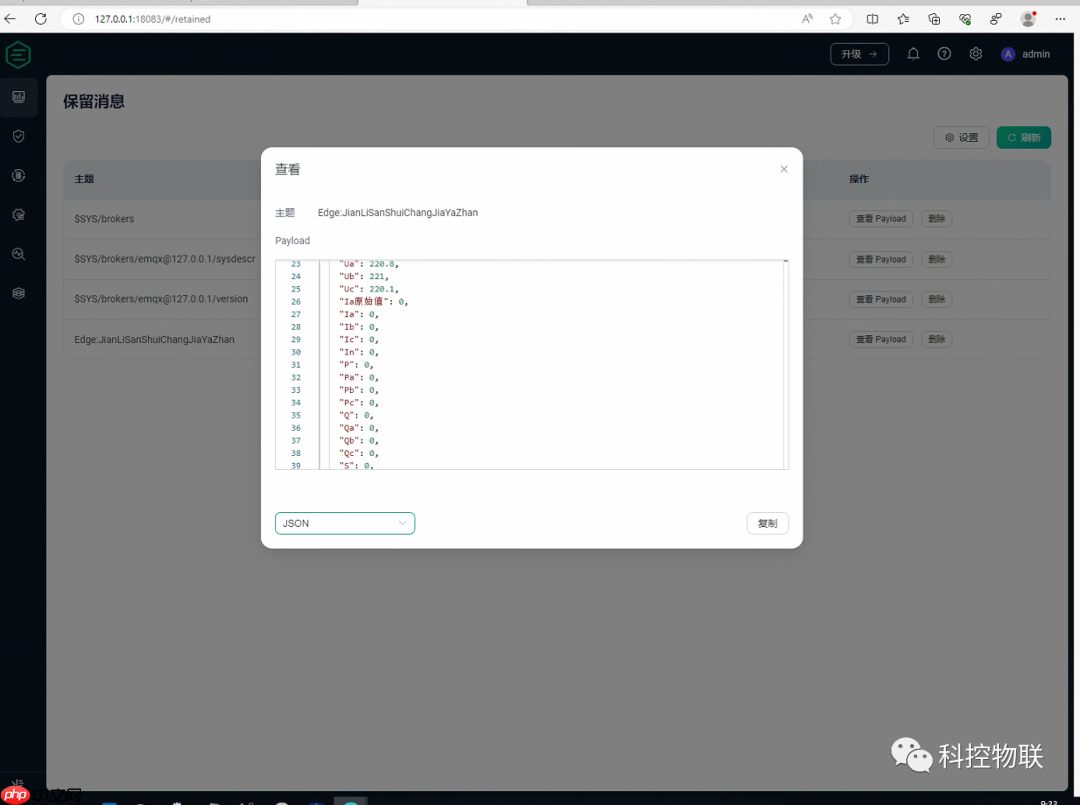Open the JSON format dropdown

point(345,523)
